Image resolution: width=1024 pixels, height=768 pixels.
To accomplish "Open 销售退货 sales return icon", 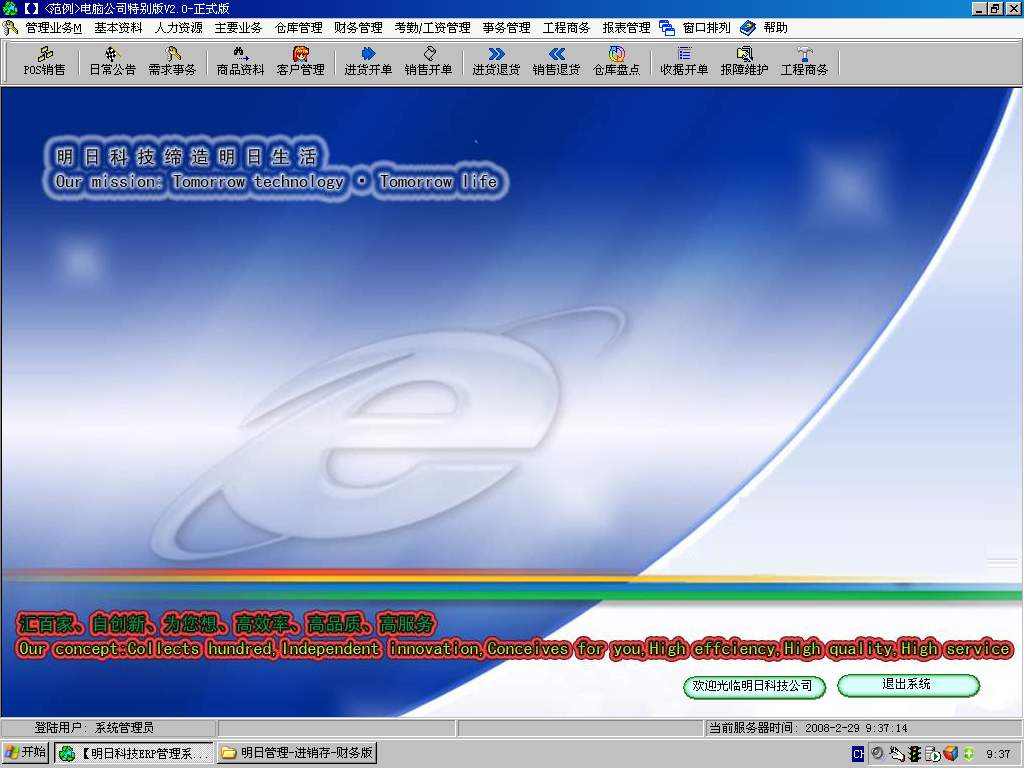I will pos(556,61).
